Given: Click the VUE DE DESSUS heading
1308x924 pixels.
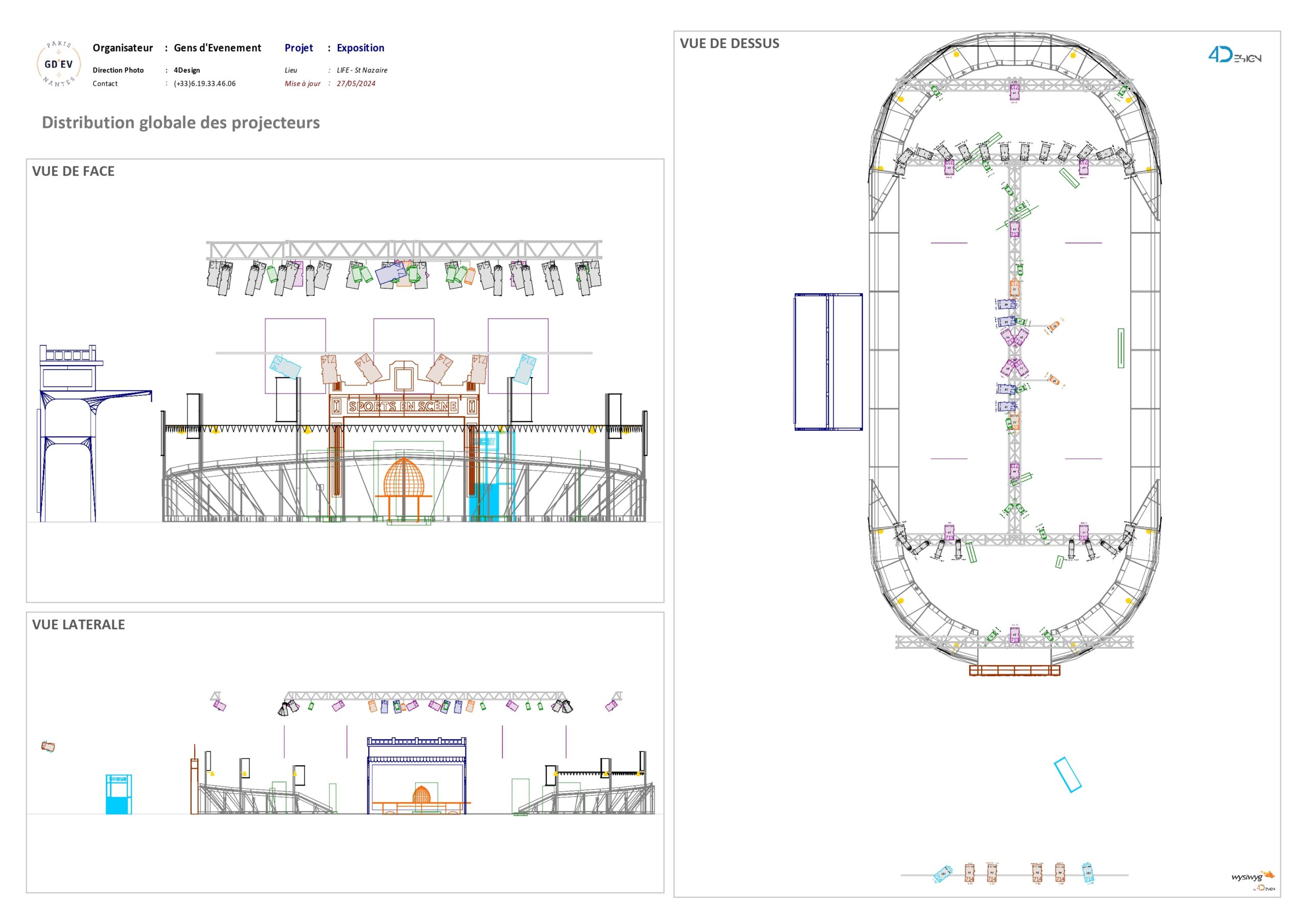Looking at the screenshot, I should pos(729,43).
